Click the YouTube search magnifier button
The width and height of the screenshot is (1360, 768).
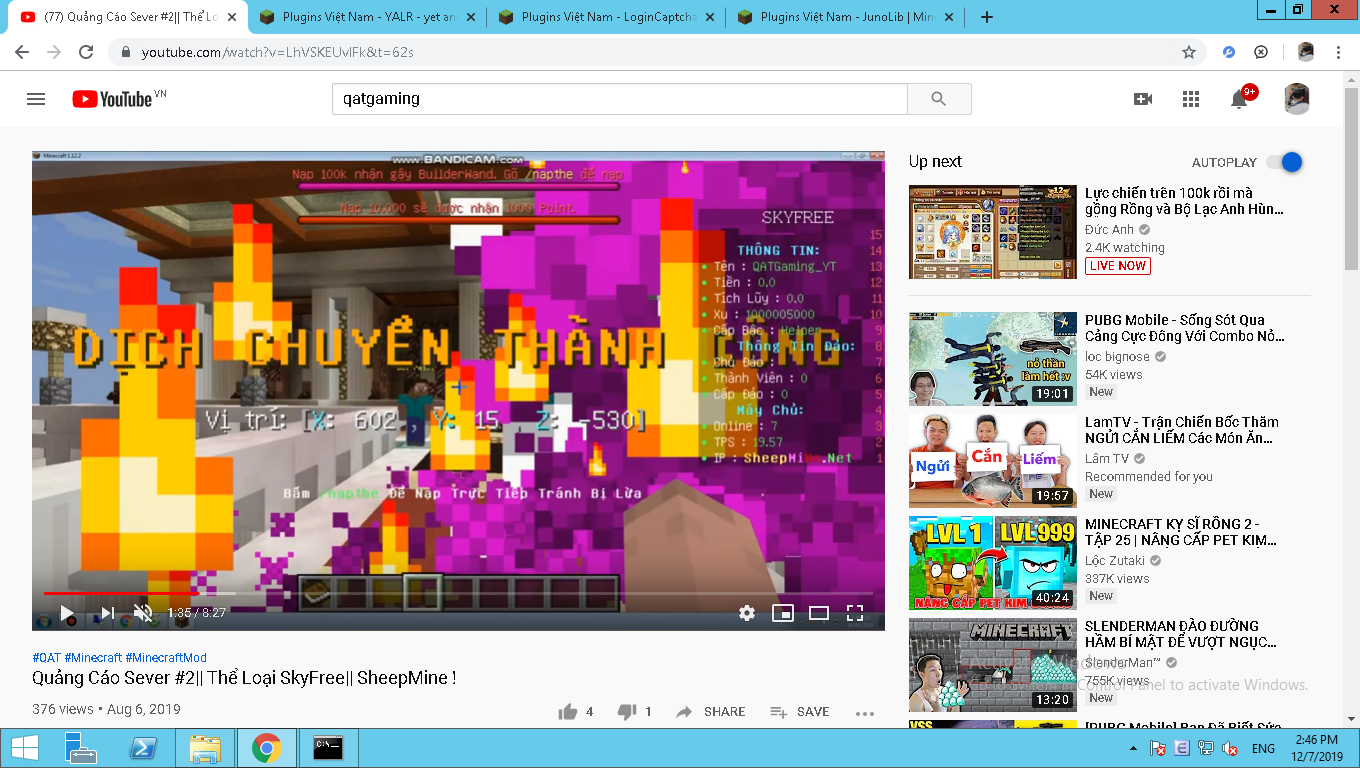click(938, 99)
